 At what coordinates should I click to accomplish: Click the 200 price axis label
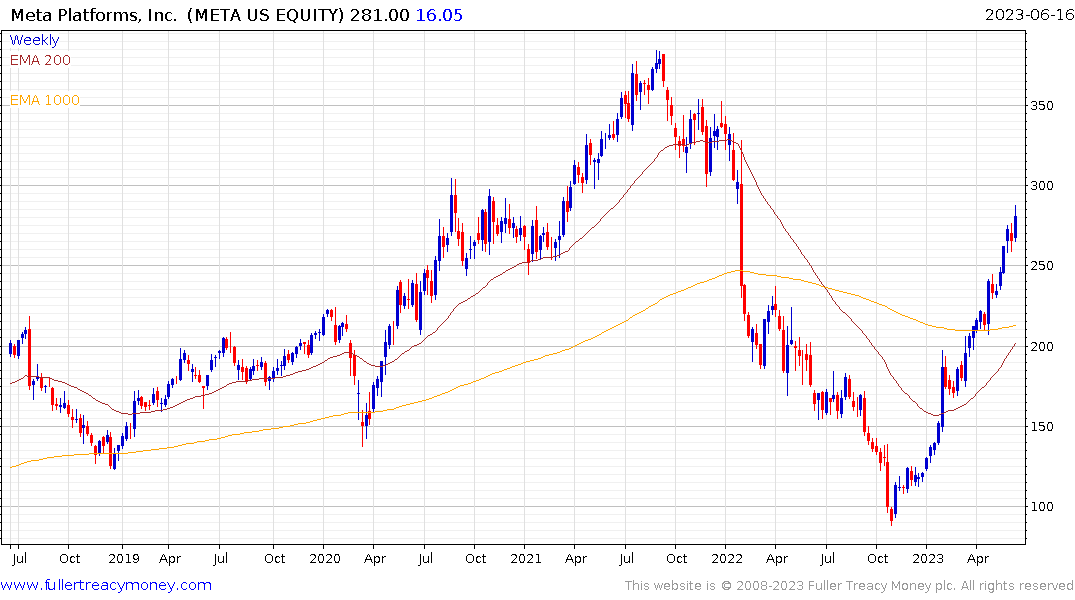[x=1042, y=346]
